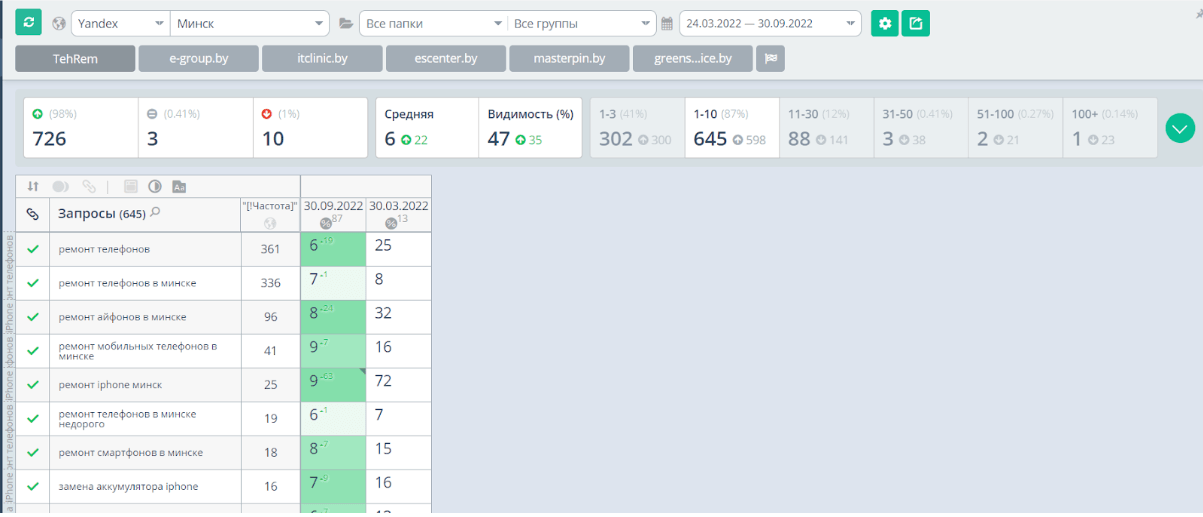This screenshot has height=517, width=1203.
Task: Click the globe icon next to Yandex
Action: click(x=59, y=23)
